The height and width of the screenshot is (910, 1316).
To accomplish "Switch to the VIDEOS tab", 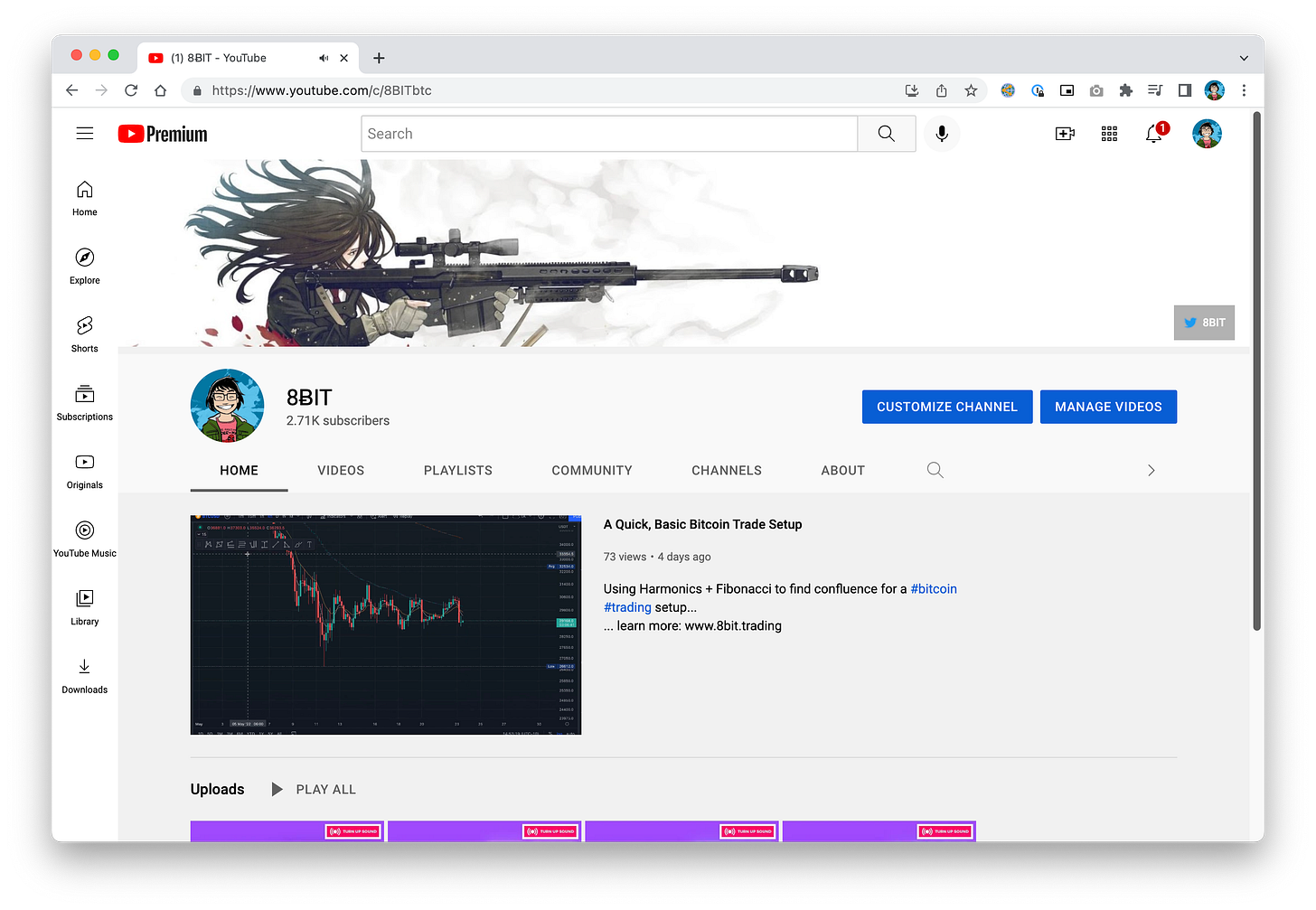I will 341,470.
